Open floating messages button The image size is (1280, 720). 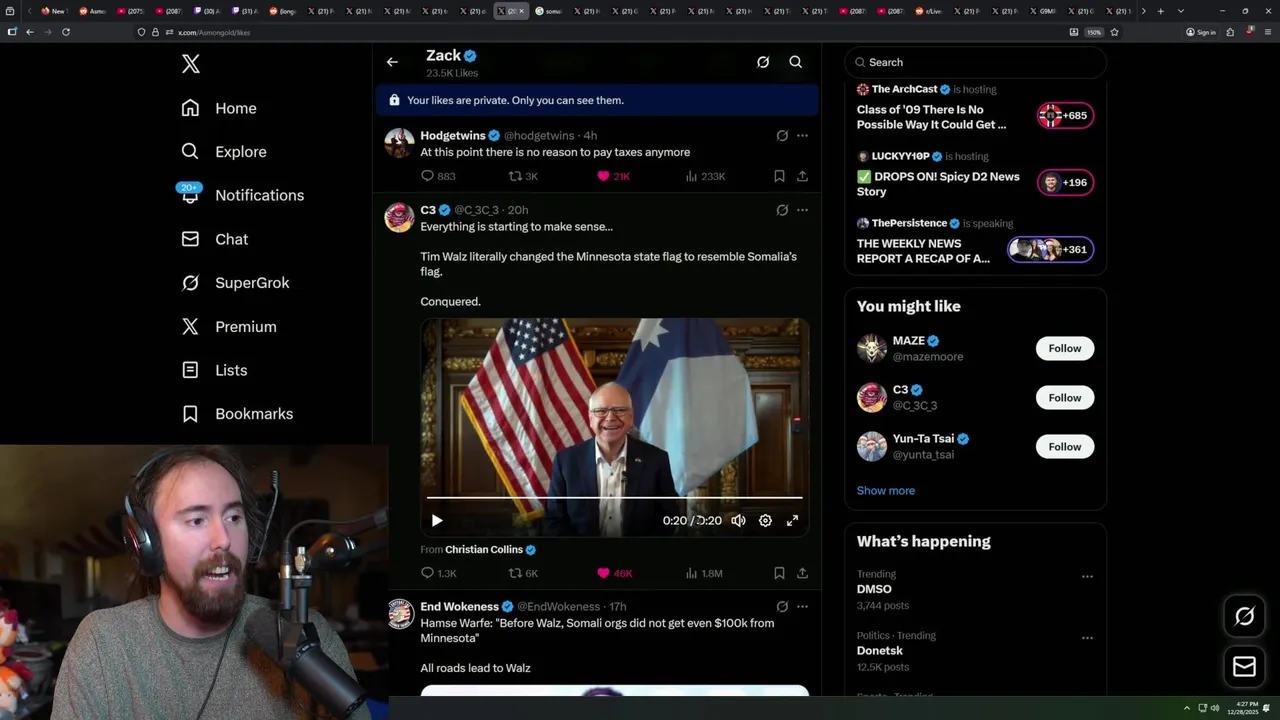pos(1245,666)
